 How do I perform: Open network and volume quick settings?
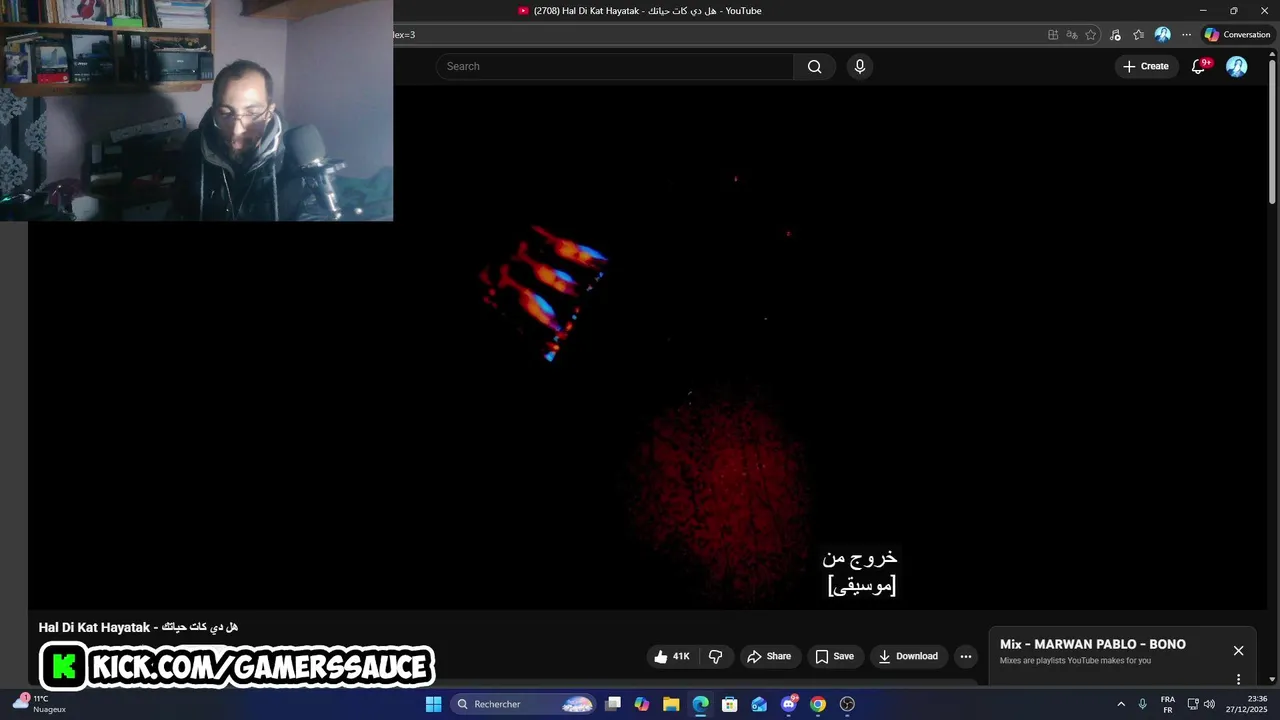pyautogui.click(x=1201, y=704)
